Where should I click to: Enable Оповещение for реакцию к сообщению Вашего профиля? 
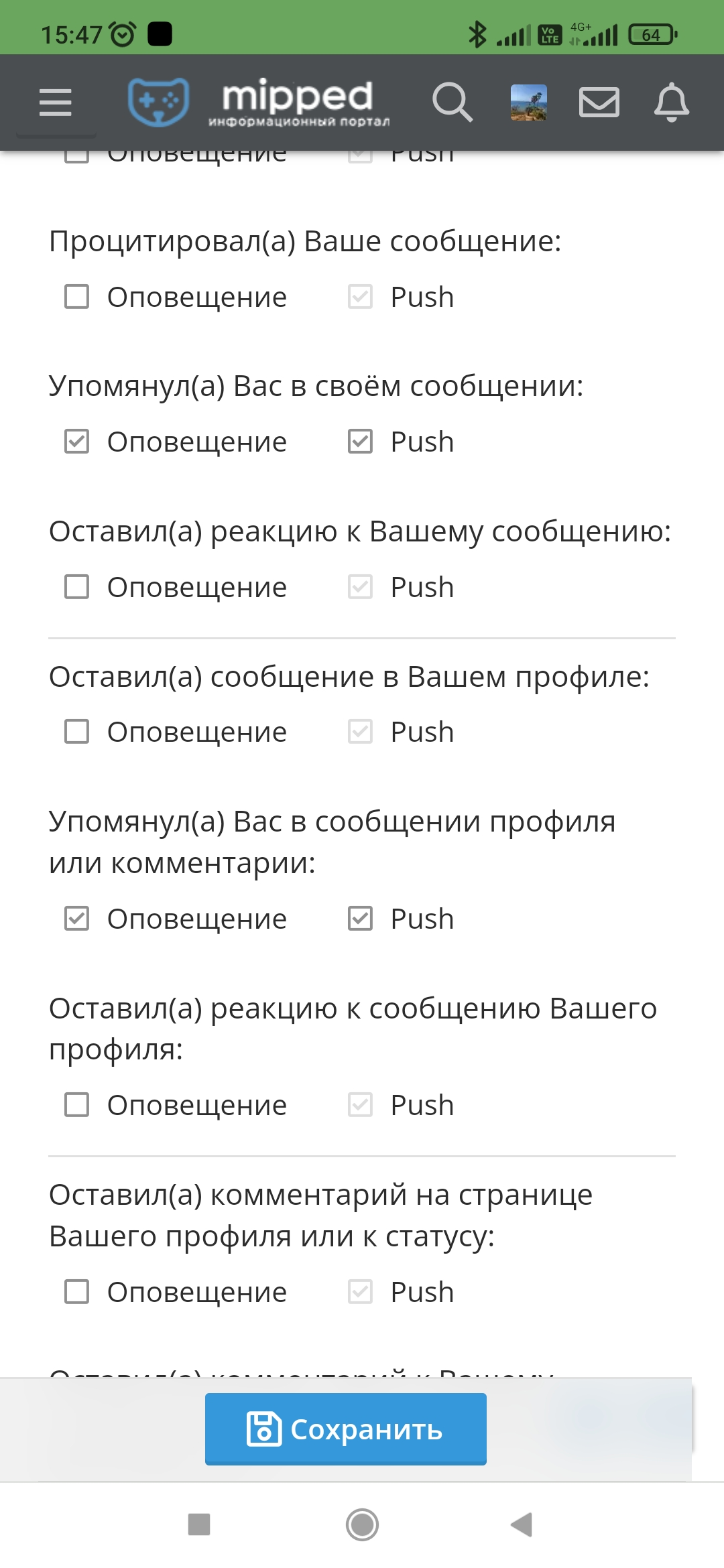coord(76,1105)
